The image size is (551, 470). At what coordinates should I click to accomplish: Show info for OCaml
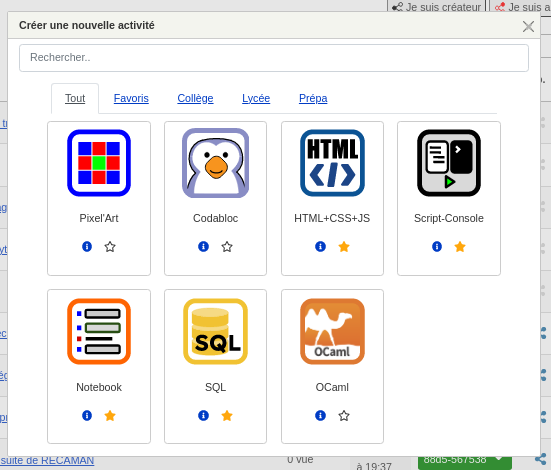pos(320,416)
